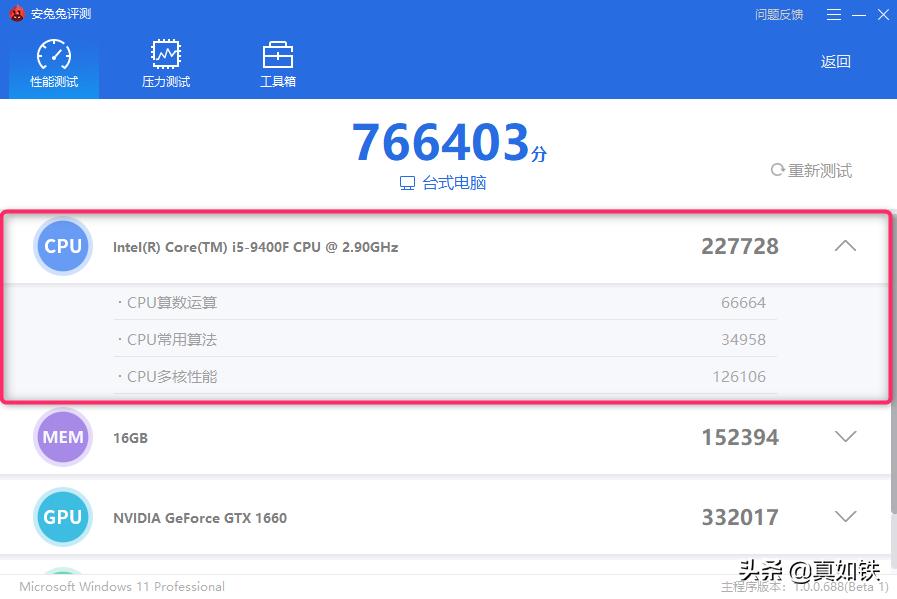
Task: Expand the GTX 1660 GPU details
Action: pyautogui.click(x=845, y=517)
